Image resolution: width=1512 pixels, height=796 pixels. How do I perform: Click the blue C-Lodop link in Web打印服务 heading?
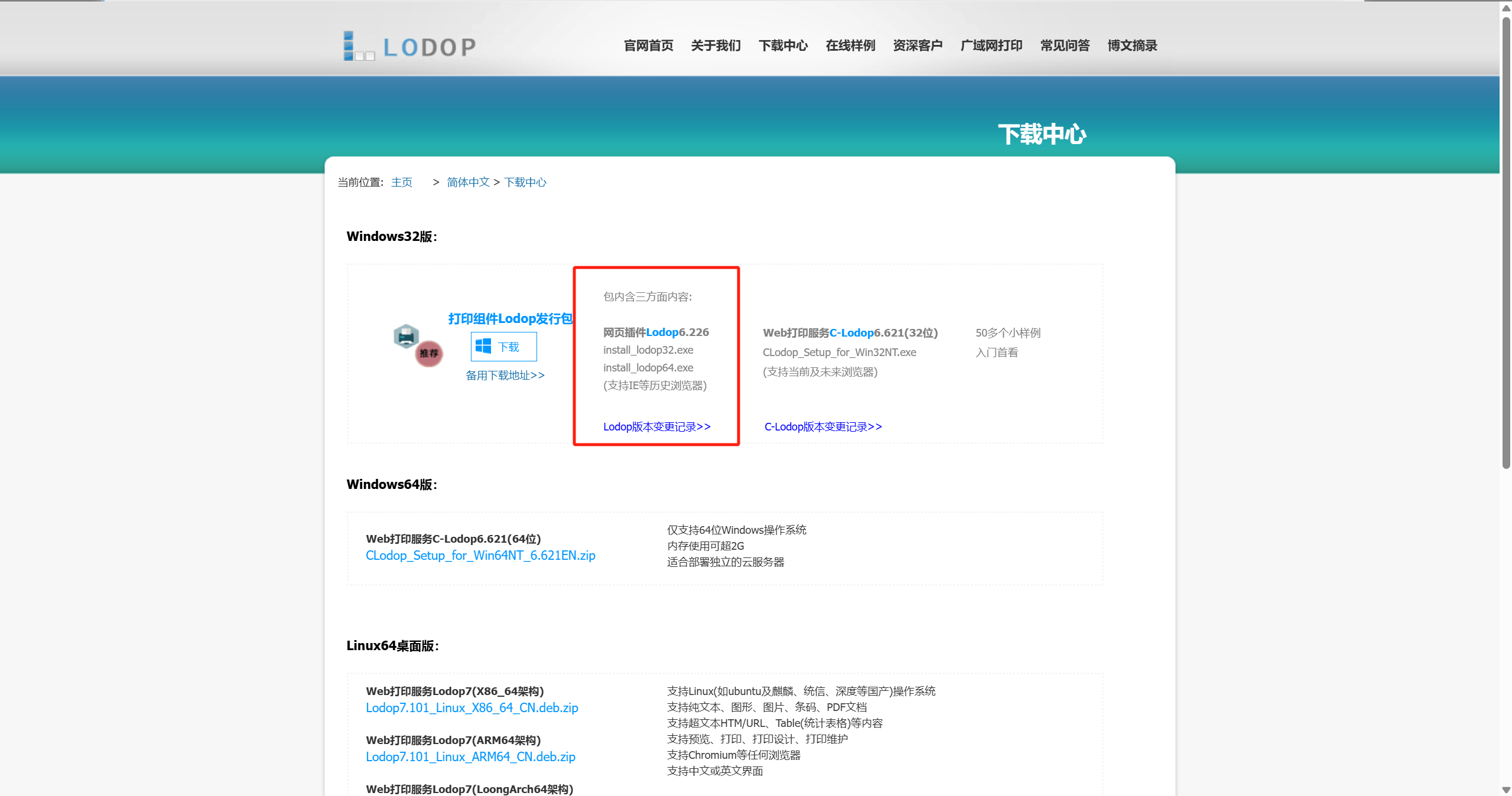(x=851, y=333)
